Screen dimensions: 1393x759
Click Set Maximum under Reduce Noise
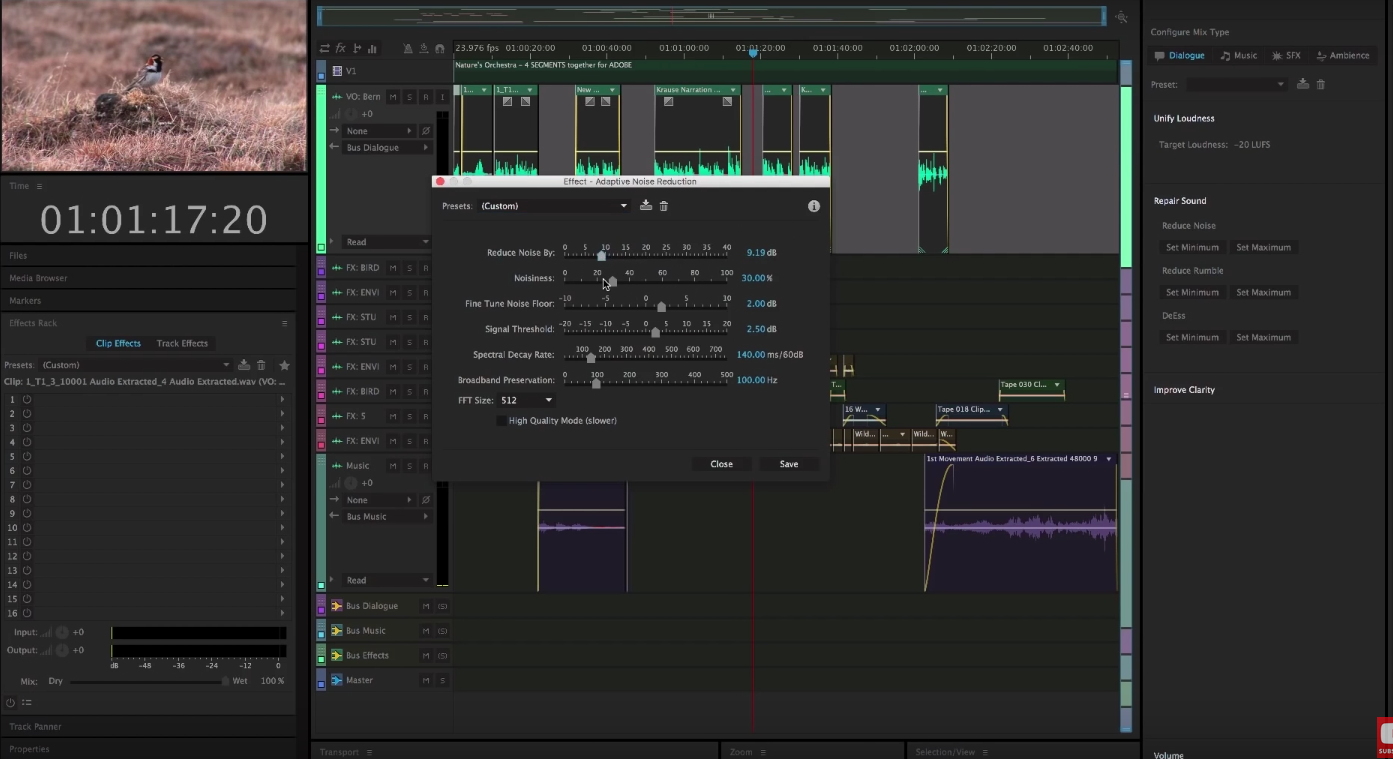pyautogui.click(x=1263, y=248)
